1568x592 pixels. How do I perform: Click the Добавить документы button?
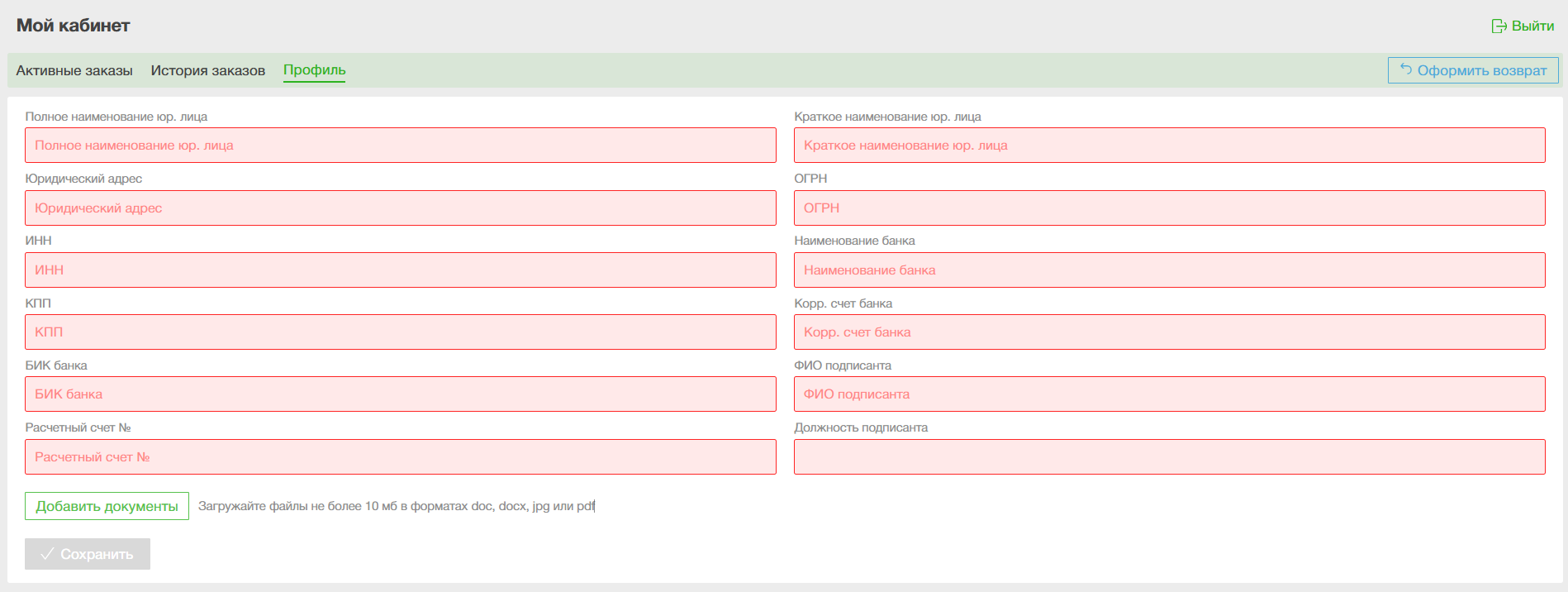pos(107,506)
